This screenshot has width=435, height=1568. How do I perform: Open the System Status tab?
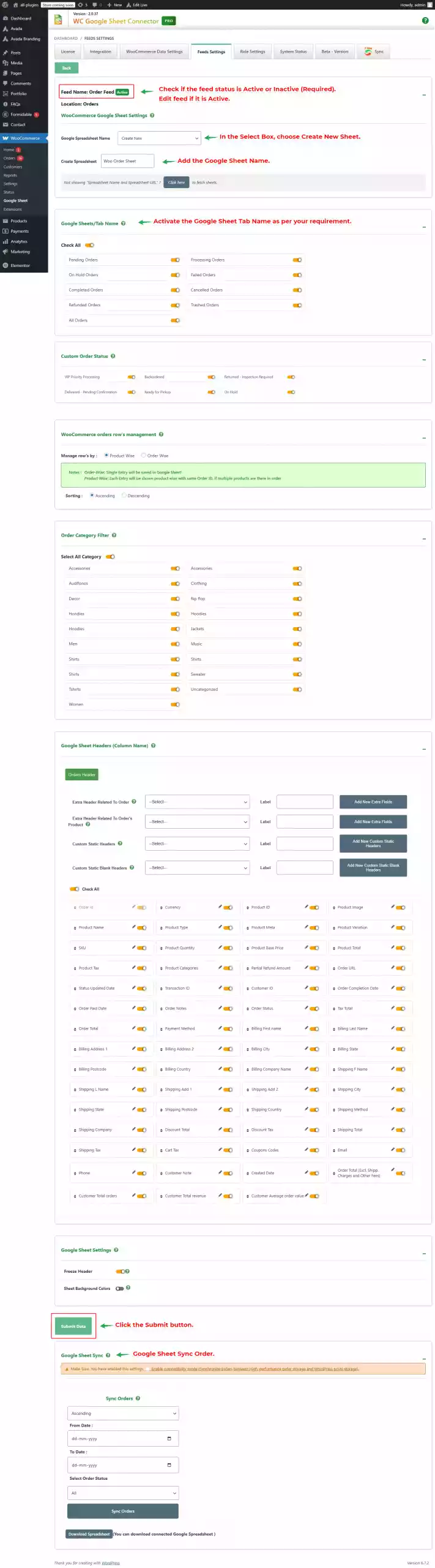(293, 51)
